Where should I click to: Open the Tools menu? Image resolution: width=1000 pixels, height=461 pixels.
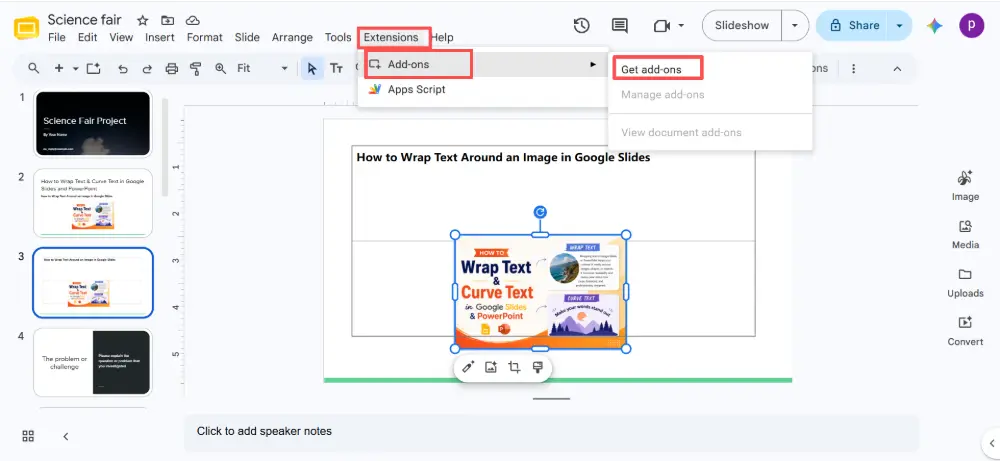(338, 38)
